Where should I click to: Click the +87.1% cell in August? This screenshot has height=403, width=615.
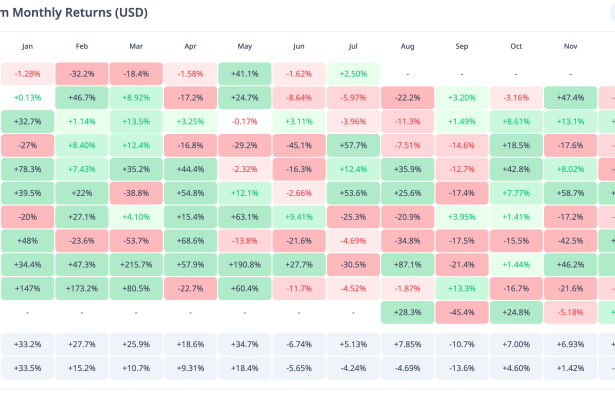click(x=407, y=264)
